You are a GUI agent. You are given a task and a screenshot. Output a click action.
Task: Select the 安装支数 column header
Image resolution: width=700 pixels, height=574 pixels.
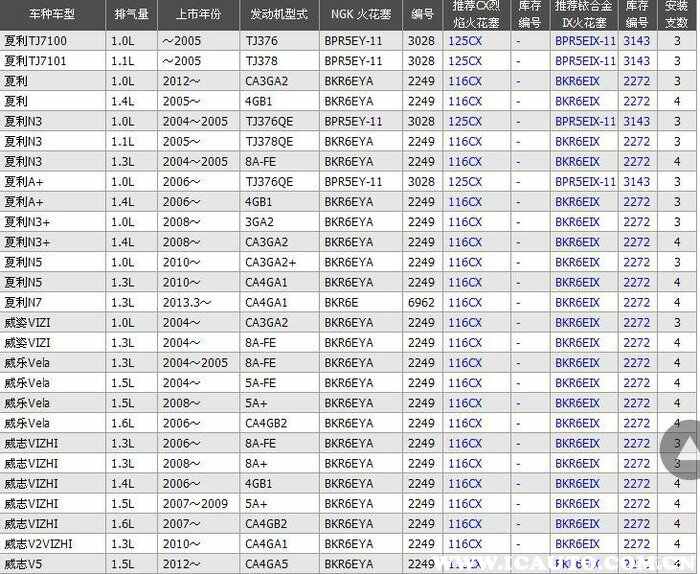coord(676,14)
